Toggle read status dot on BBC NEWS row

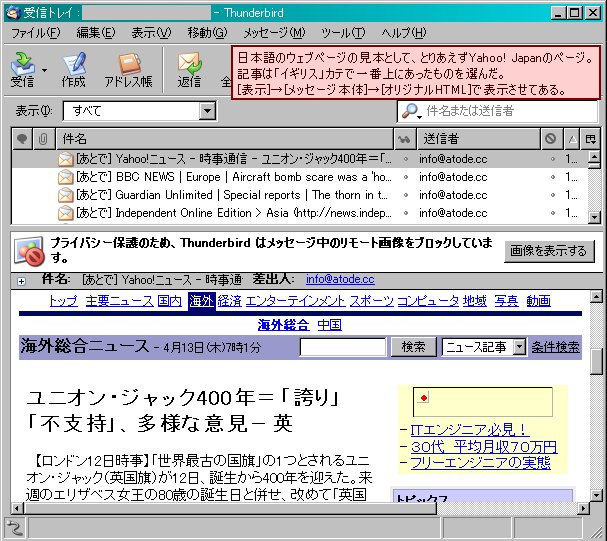pyautogui.click(x=406, y=177)
